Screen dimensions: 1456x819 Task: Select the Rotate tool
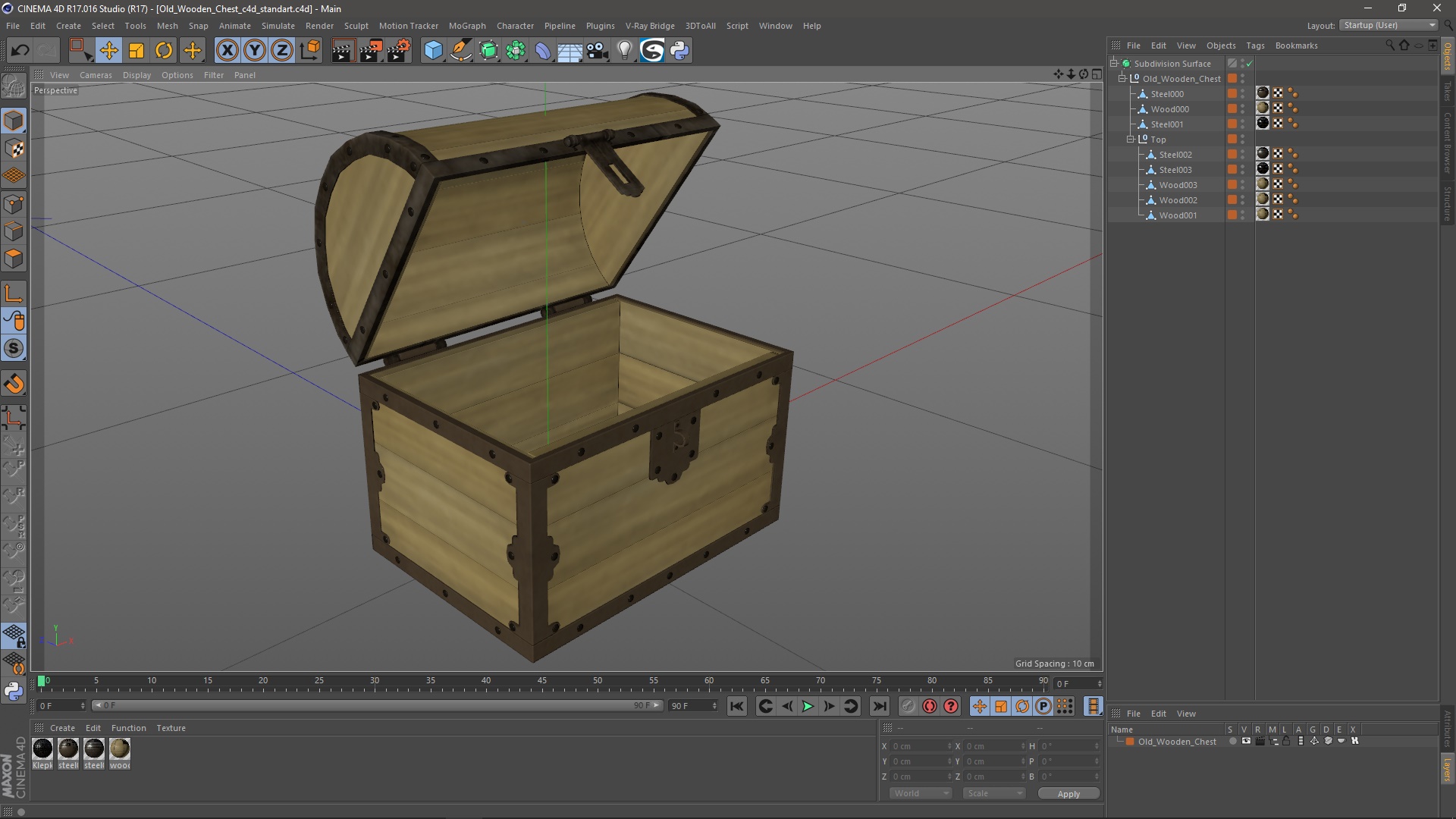164,50
